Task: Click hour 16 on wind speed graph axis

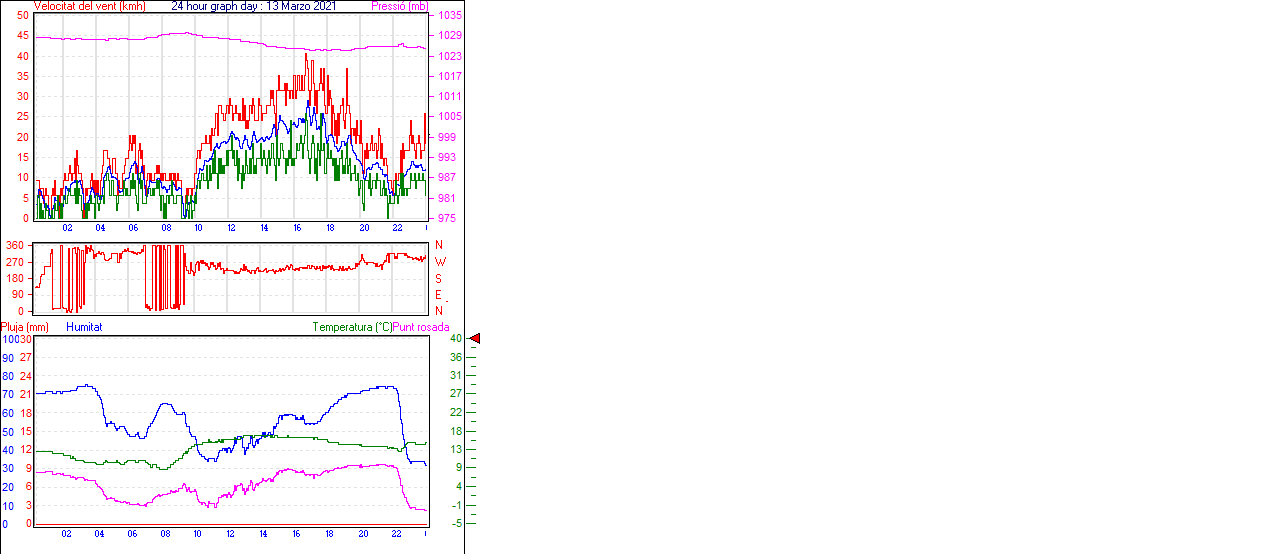Action: click(297, 228)
